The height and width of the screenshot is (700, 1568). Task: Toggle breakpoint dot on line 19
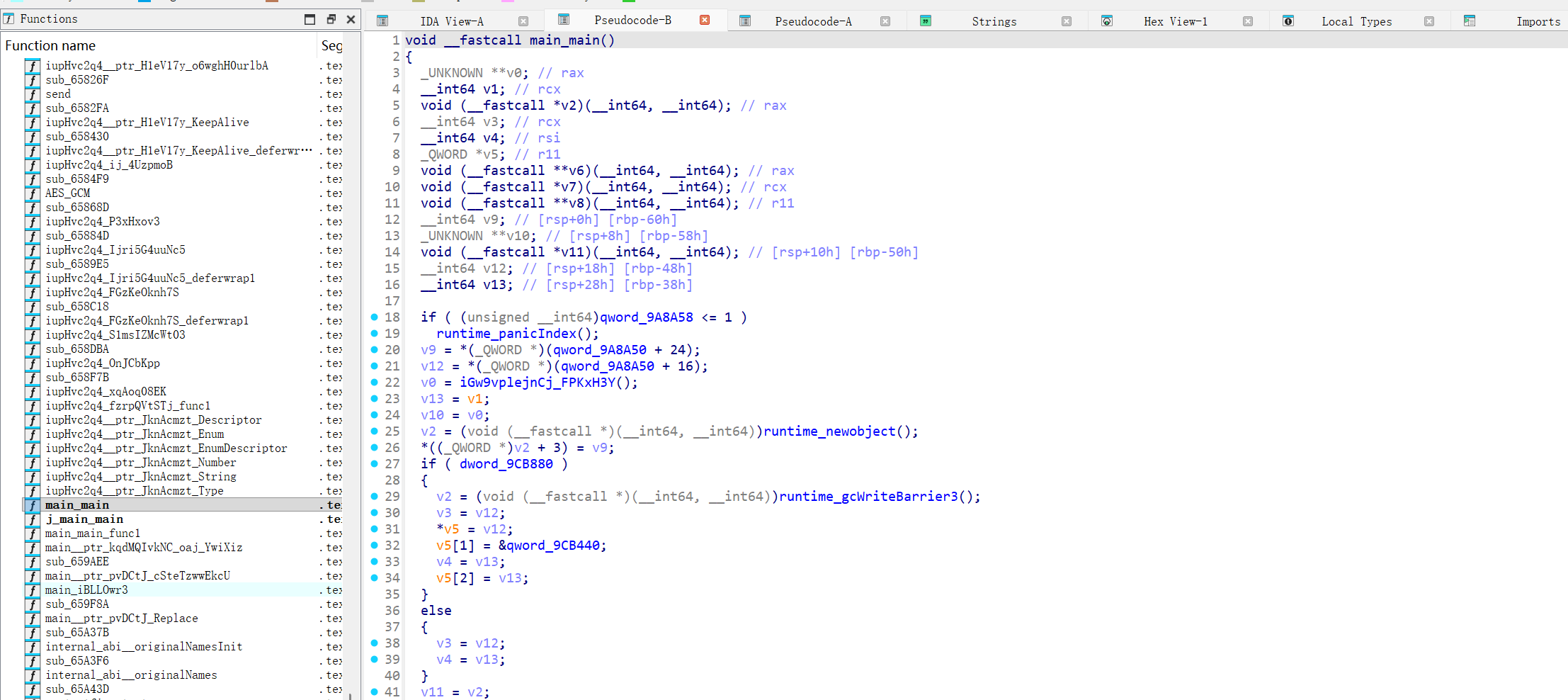pyautogui.click(x=375, y=333)
